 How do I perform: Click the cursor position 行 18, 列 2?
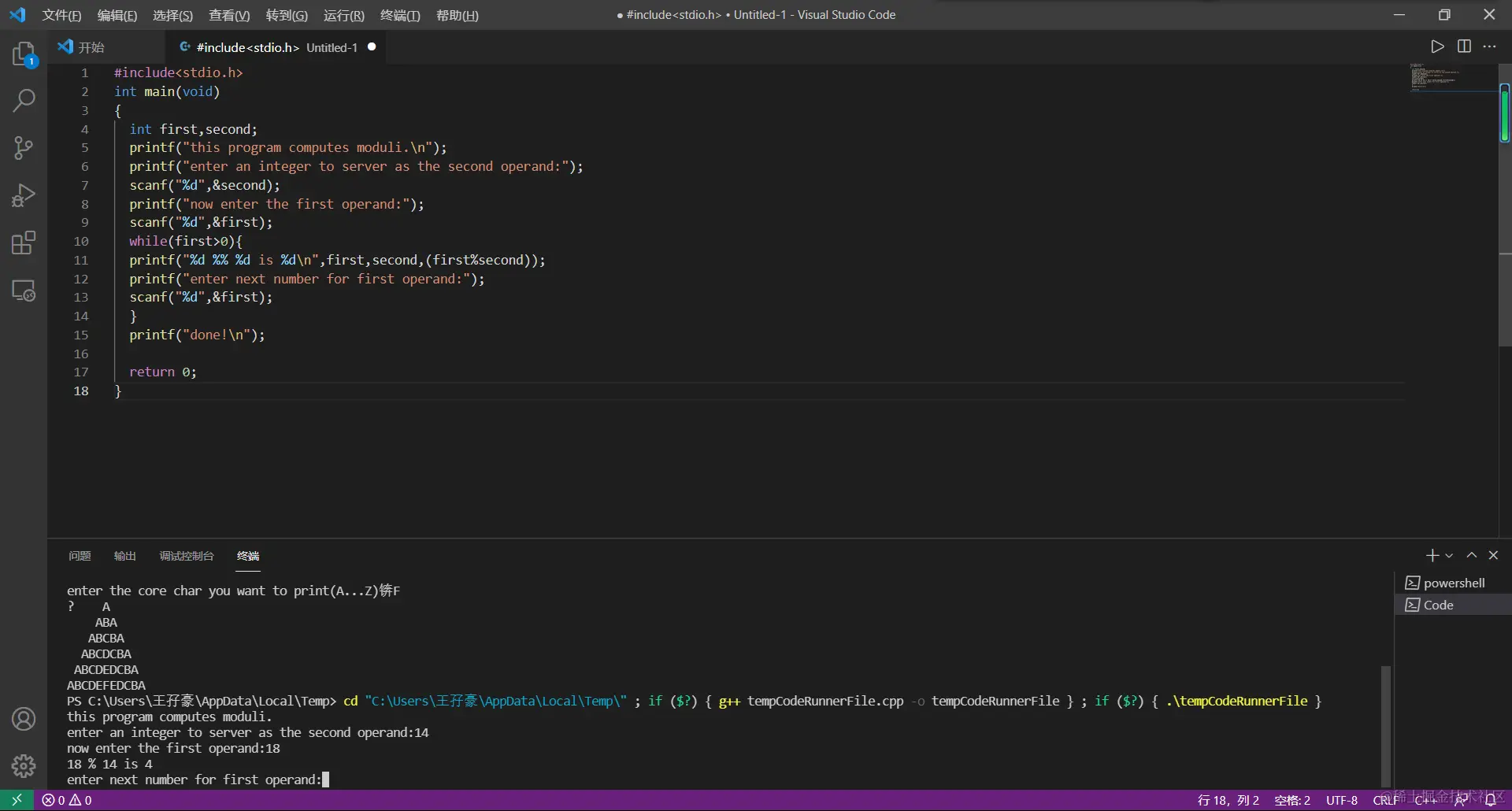click(x=1228, y=800)
